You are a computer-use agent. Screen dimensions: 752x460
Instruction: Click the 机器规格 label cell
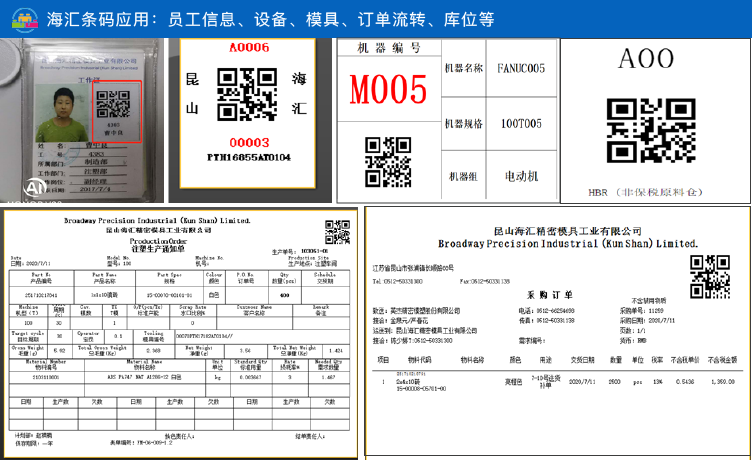[x=463, y=124]
